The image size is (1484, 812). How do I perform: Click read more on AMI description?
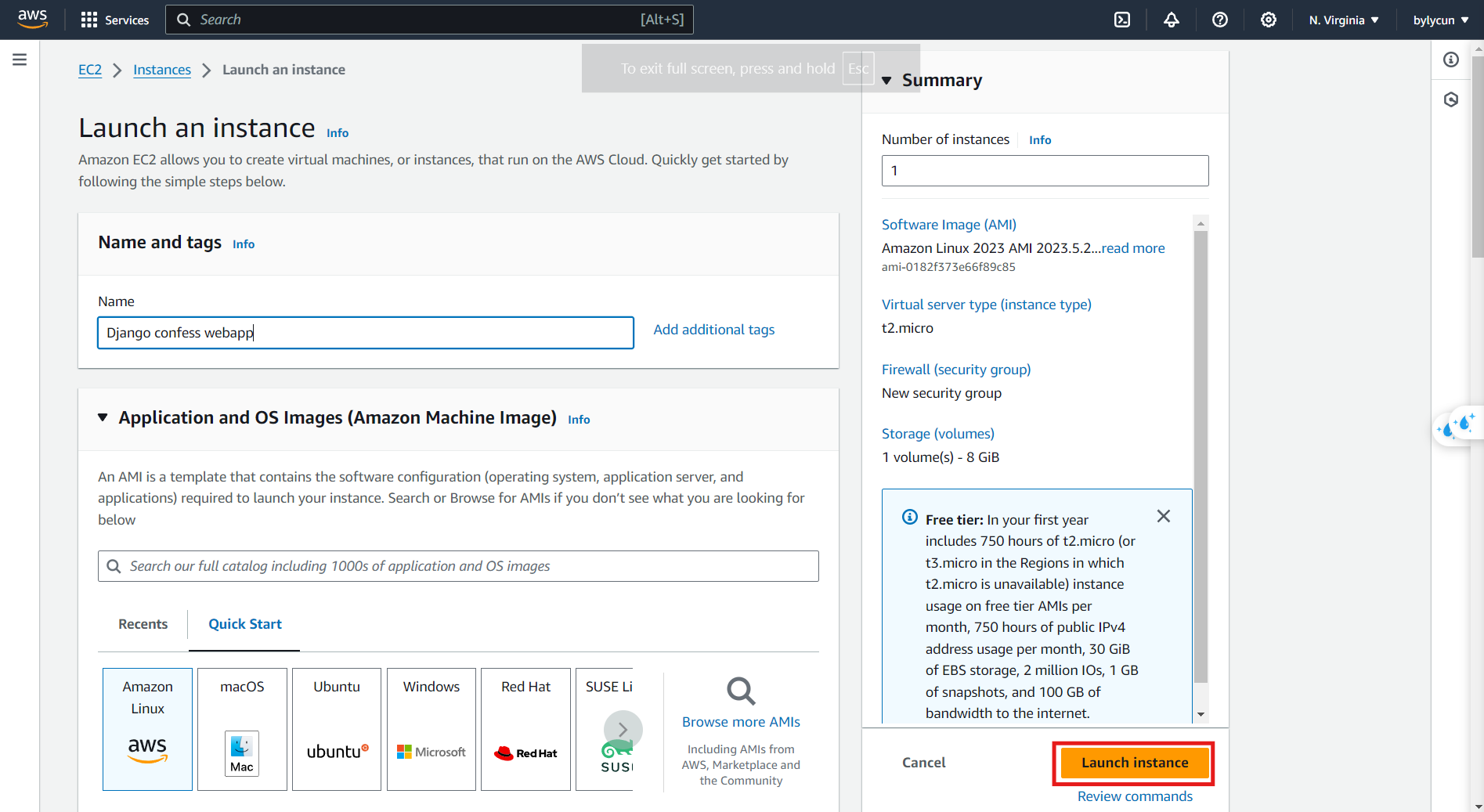click(x=1133, y=248)
